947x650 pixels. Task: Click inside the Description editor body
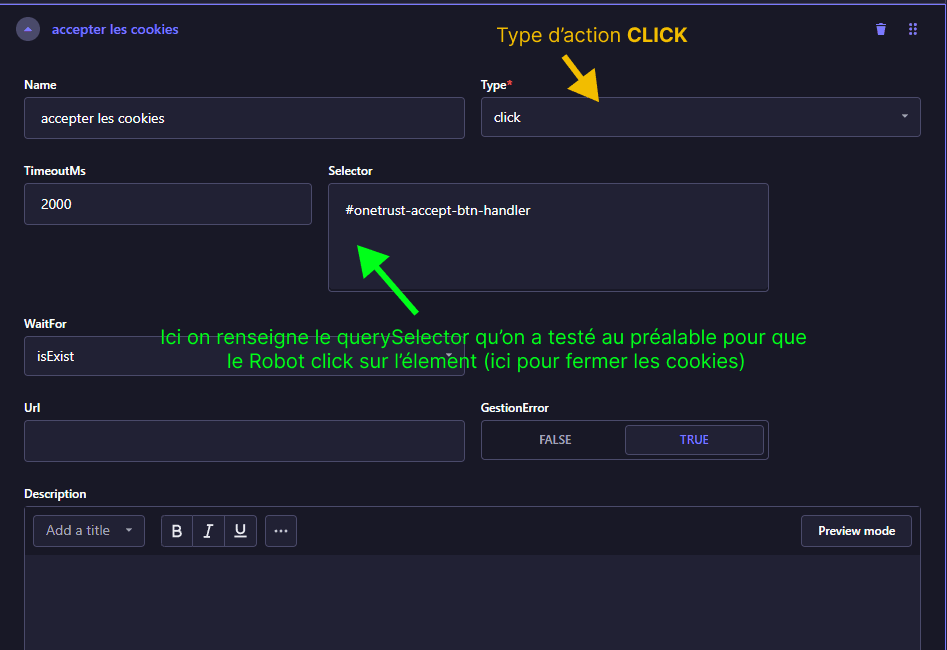click(472, 600)
